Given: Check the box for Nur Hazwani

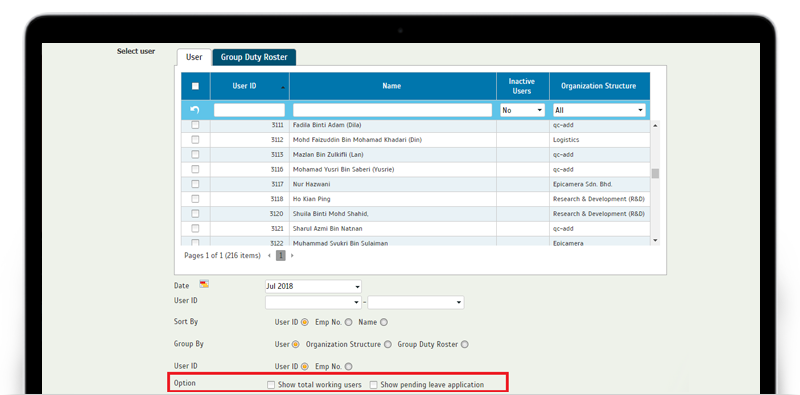Looking at the screenshot, I should coord(195,184).
